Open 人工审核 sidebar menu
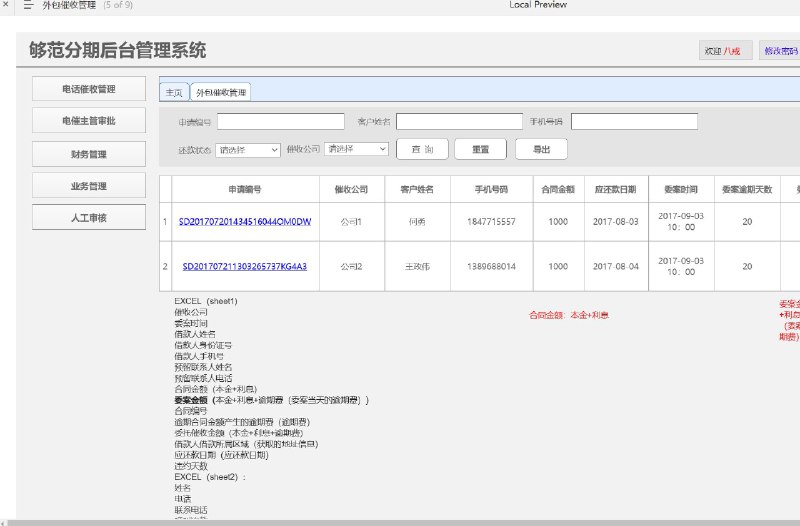800x526 pixels. tap(89, 217)
